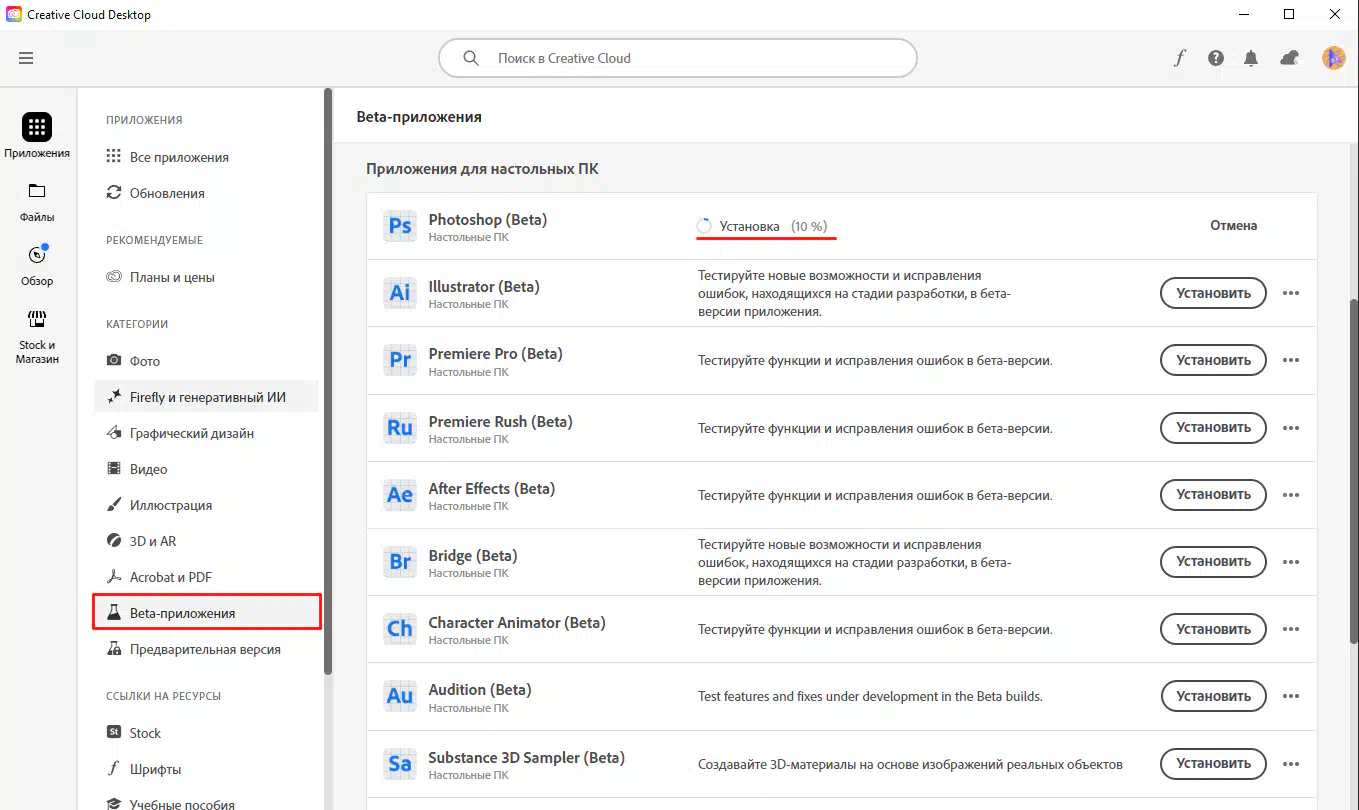This screenshot has height=810, width=1359.
Task: Install Bridge (Beta) with Установить
Action: [x=1213, y=561]
